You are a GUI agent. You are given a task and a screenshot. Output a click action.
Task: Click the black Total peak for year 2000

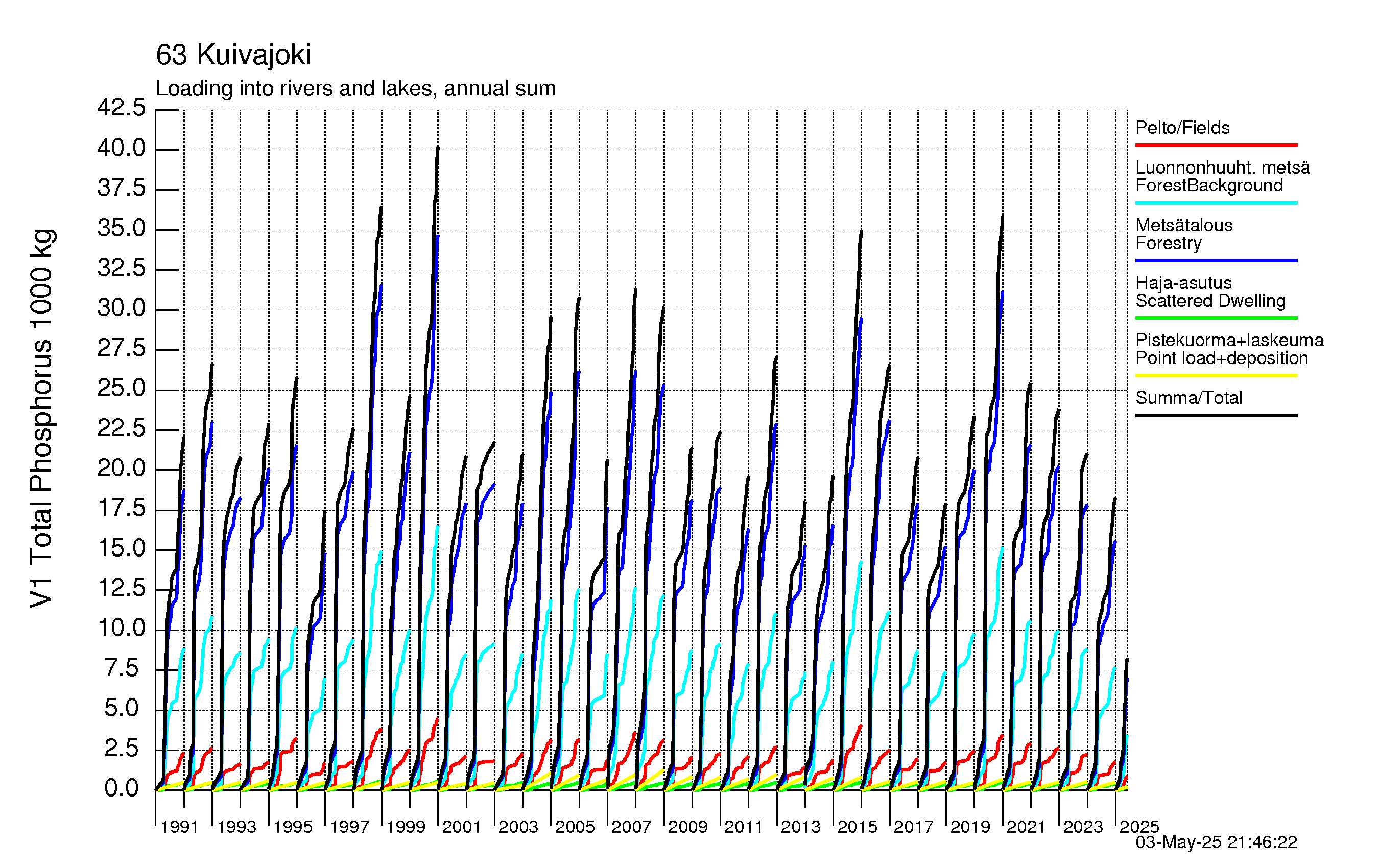click(438, 148)
